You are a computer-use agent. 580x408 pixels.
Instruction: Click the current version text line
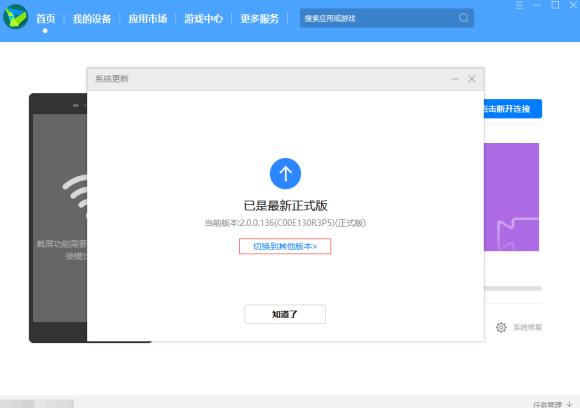[285, 223]
